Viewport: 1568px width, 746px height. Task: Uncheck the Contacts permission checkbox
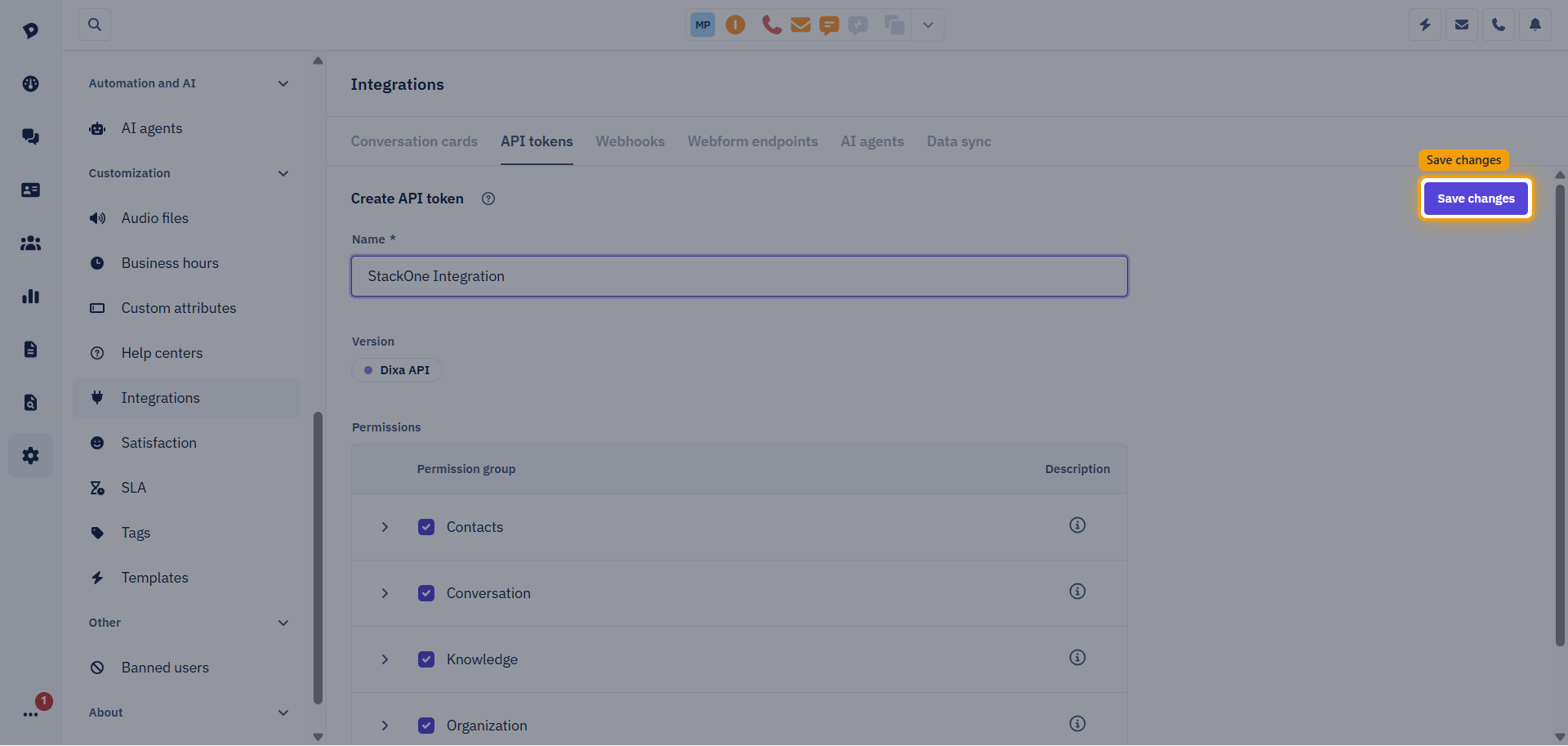[x=426, y=527]
